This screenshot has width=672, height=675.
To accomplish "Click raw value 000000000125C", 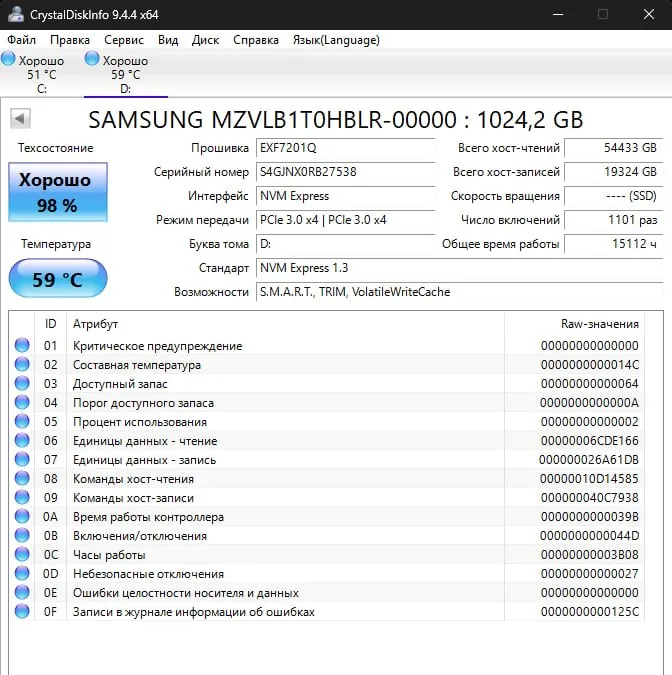I will click(589, 612).
